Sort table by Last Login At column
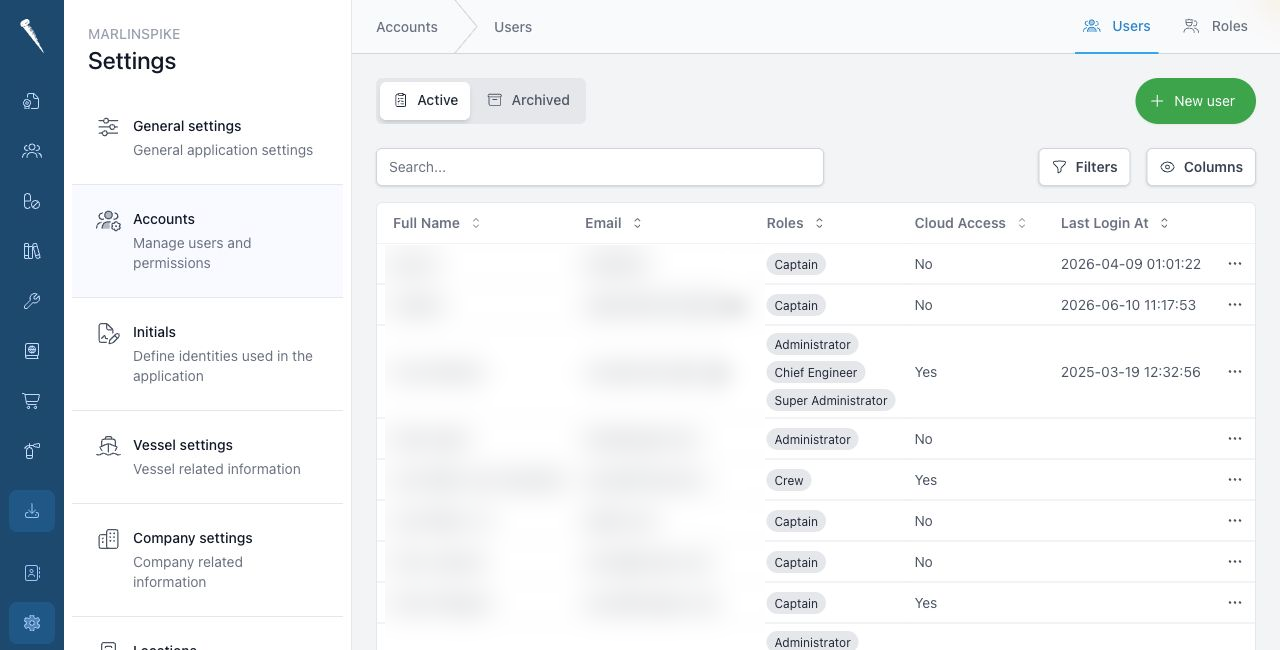 tap(1115, 223)
